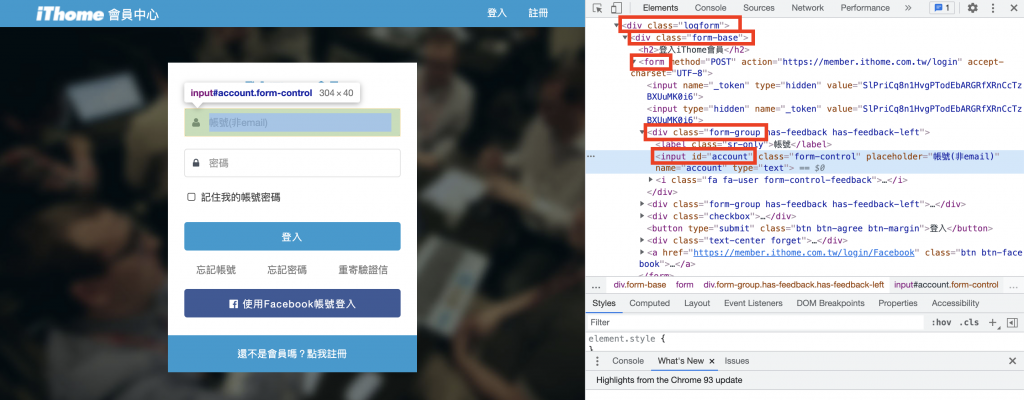Switch to the Sources tab
Screen dimensions: 1024x400
coord(758,8)
